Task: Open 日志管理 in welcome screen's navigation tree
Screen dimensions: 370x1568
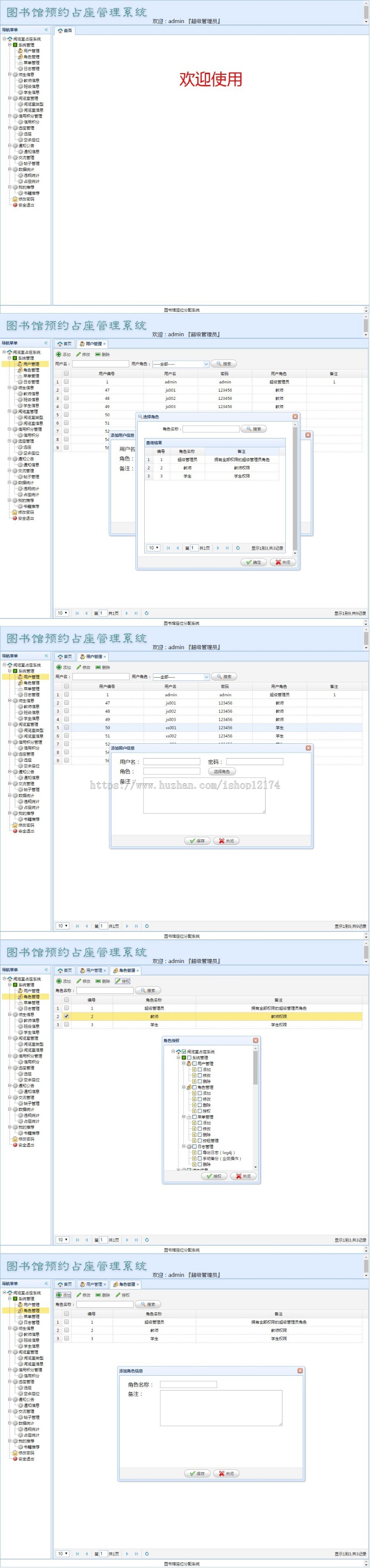Action: pyautogui.click(x=32, y=69)
